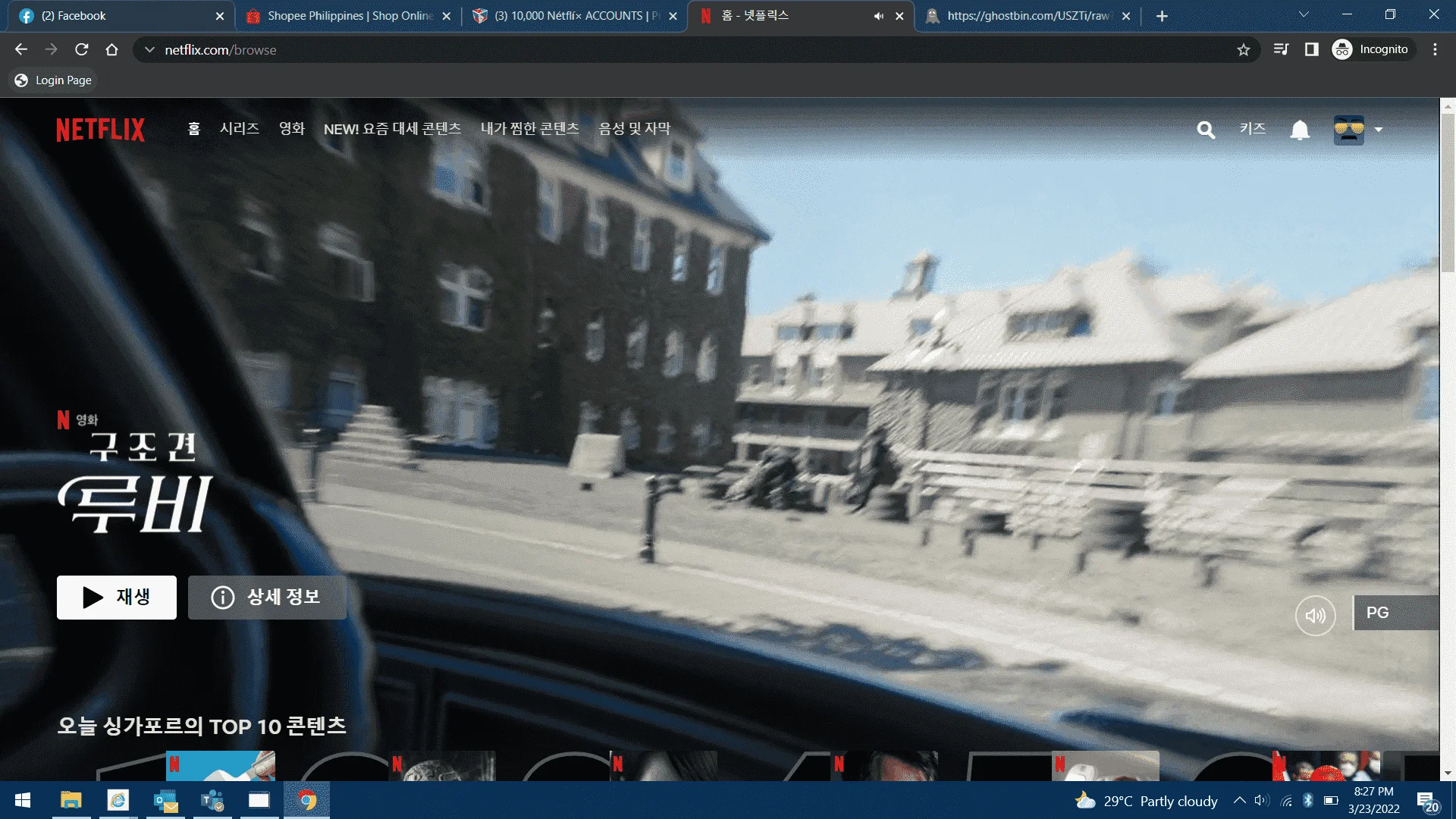Click the browser home button
This screenshot has width=1456, height=819.
[112, 49]
